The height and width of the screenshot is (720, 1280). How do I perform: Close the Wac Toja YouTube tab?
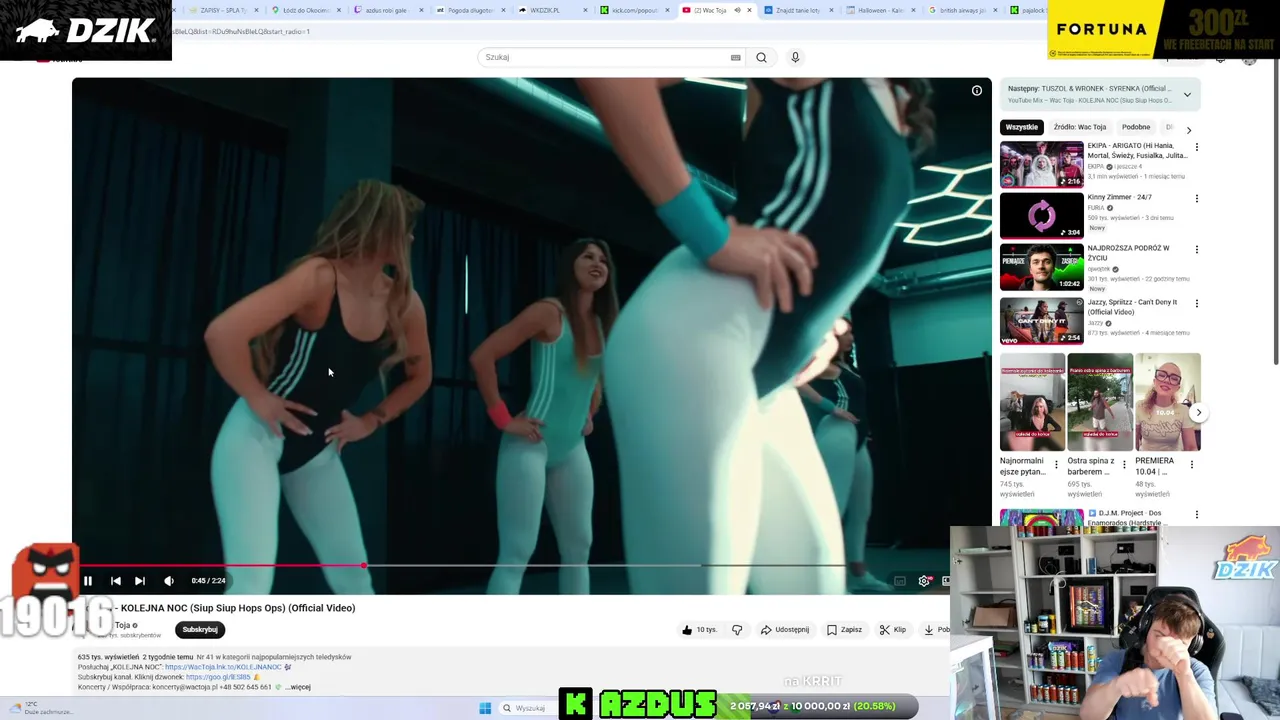749,10
